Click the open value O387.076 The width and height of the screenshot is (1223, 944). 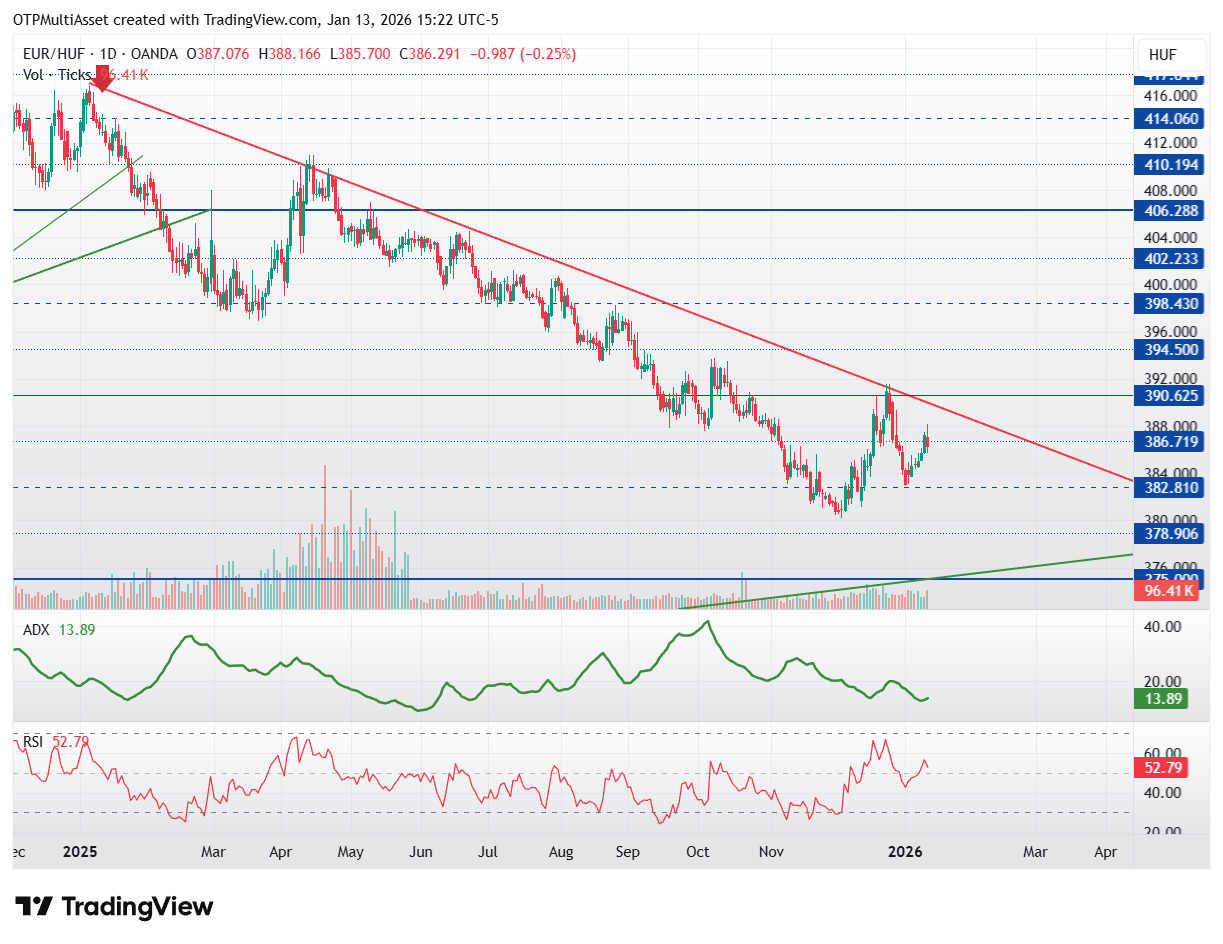(x=219, y=54)
